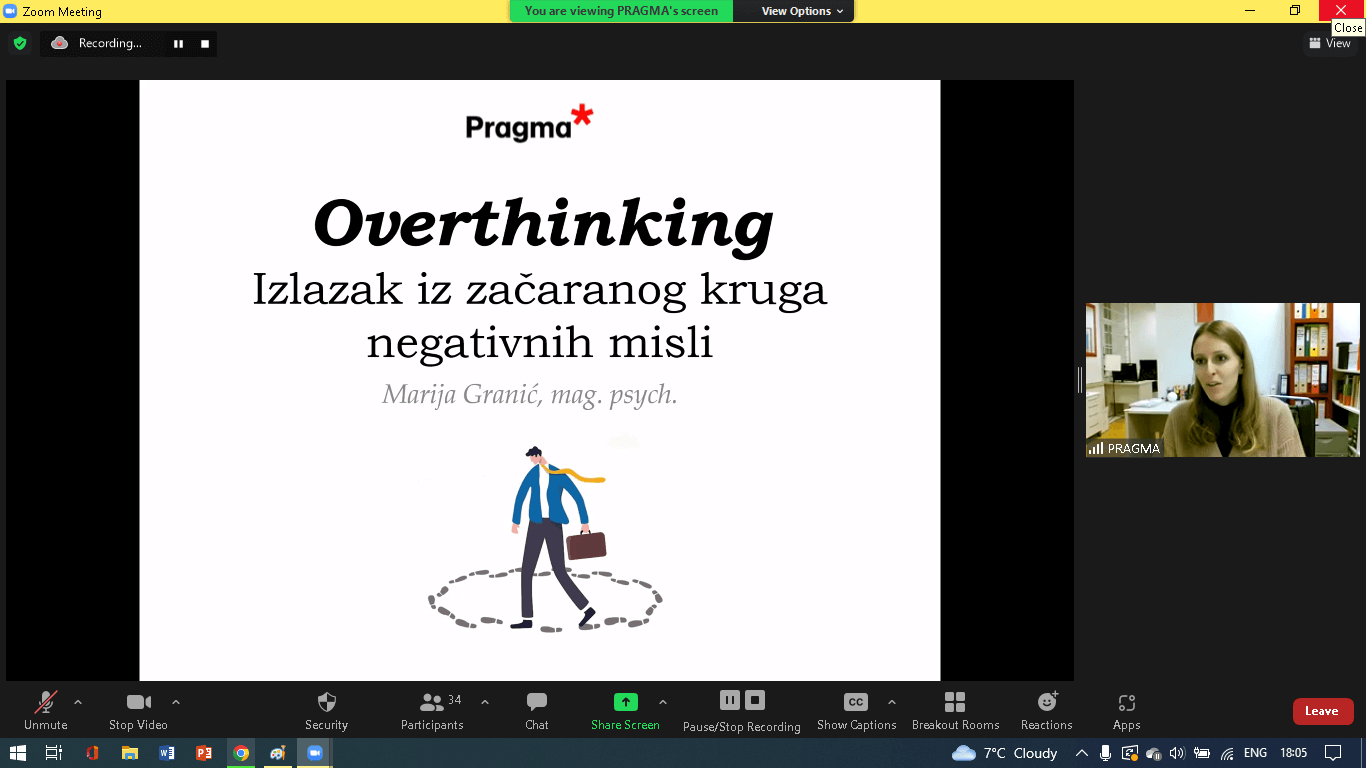Expand caption options arrow next to Show Captions
Screen dimensions: 1366x768
(892, 702)
